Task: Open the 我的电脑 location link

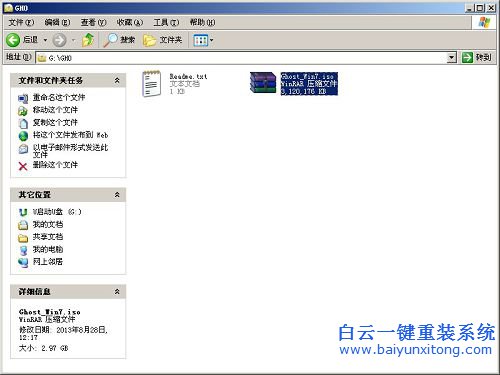Action: click(48, 249)
